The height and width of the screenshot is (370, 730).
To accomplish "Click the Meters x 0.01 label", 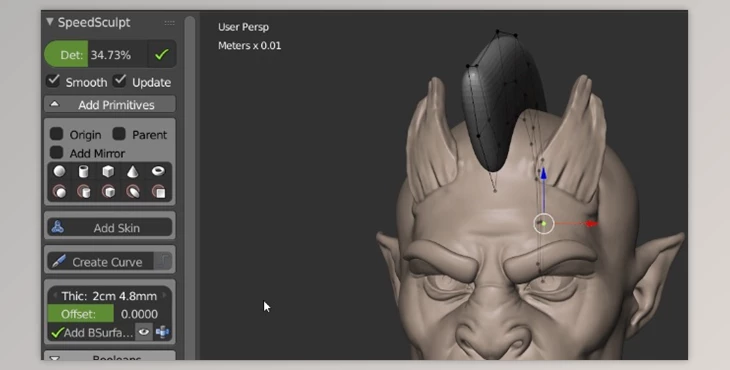I will [250, 46].
